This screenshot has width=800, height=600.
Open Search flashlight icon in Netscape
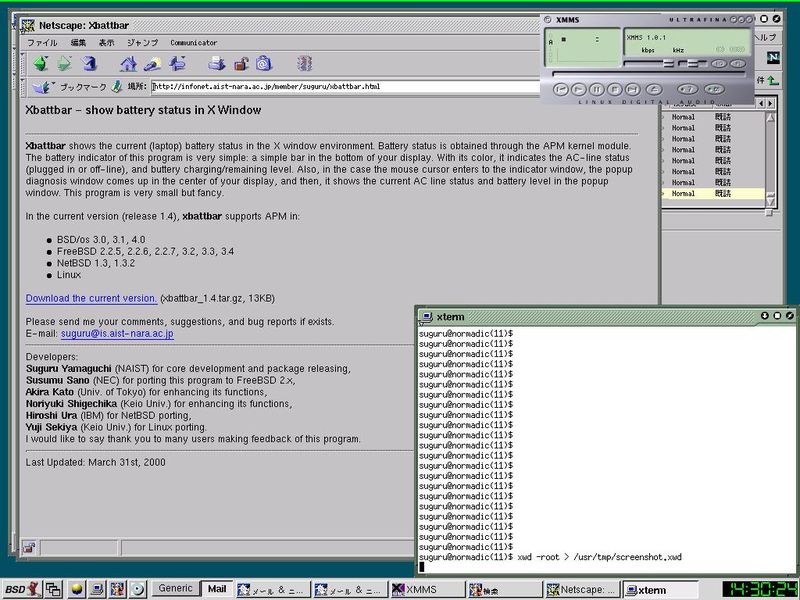click(153, 64)
